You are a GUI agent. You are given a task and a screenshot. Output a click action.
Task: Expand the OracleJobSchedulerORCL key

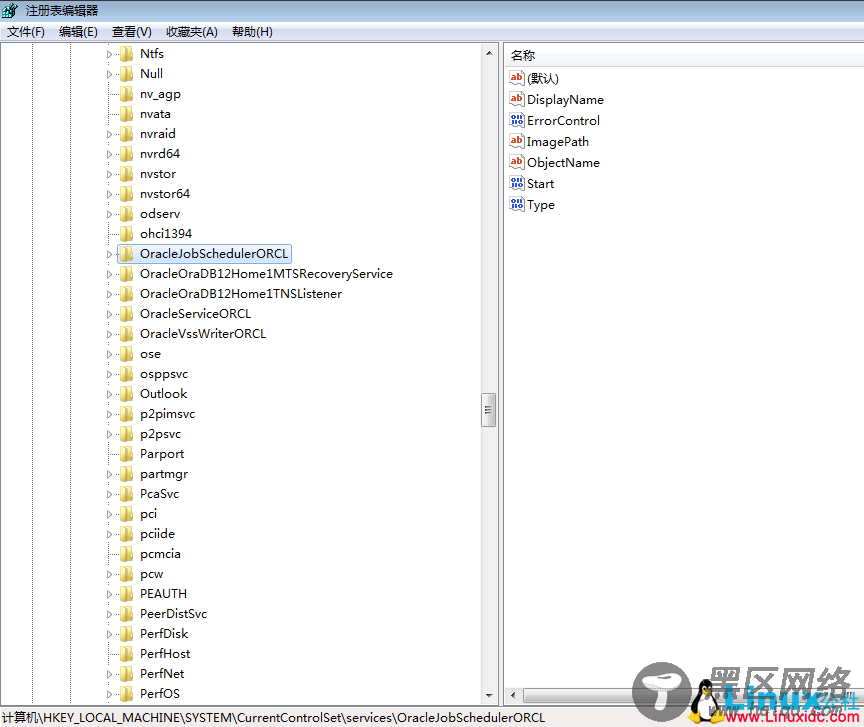point(109,254)
